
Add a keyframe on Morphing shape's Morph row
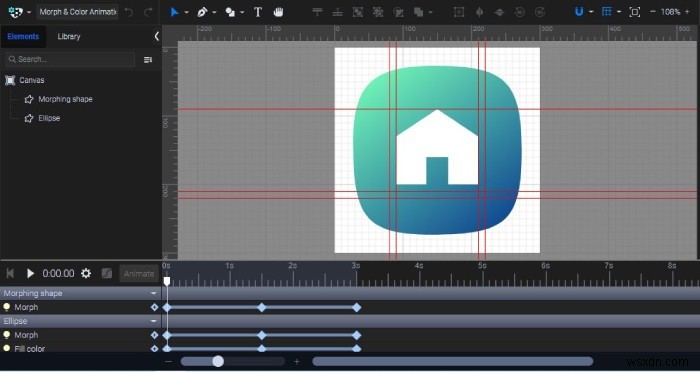click(154, 307)
